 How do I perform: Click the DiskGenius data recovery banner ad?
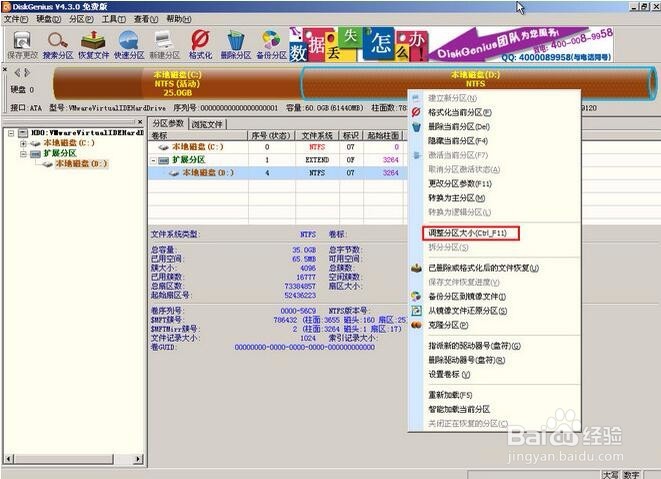click(x=451, y=44)
